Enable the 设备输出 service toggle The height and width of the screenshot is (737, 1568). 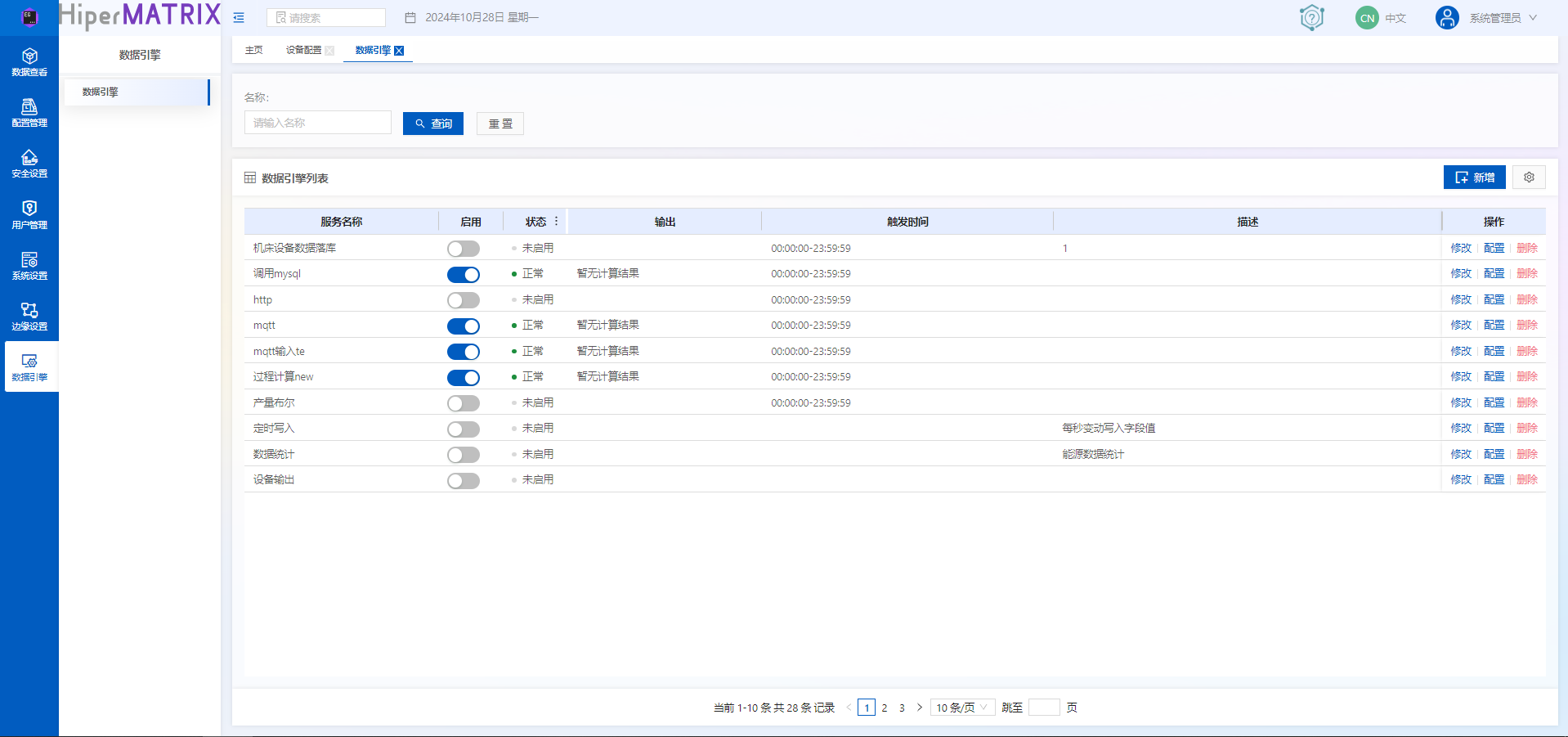click(x=464, y=480)
